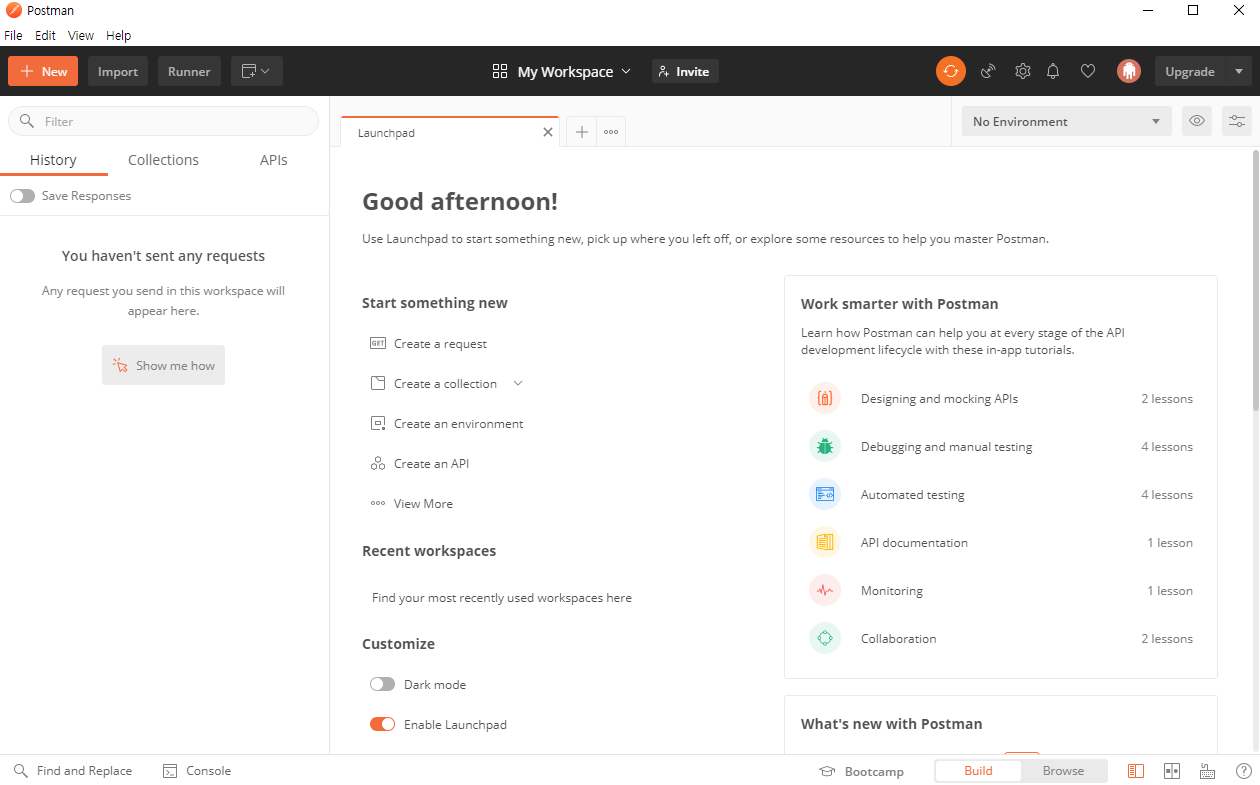Open Find and Replace
This screenshot has height=785, width=1260.
73,771
